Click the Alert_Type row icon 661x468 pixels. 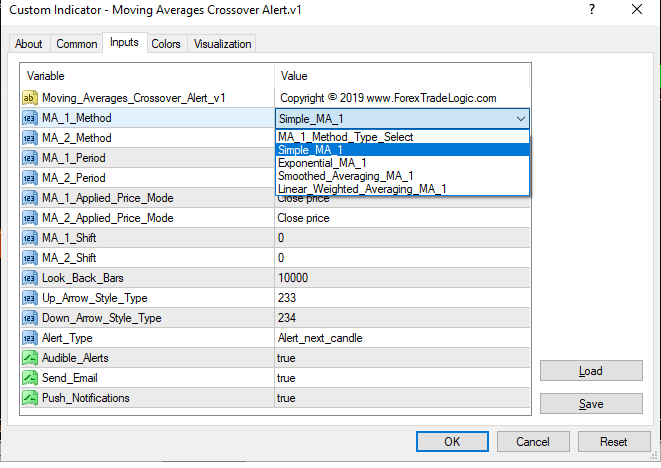pyautogui.click(x=29, y=338)
